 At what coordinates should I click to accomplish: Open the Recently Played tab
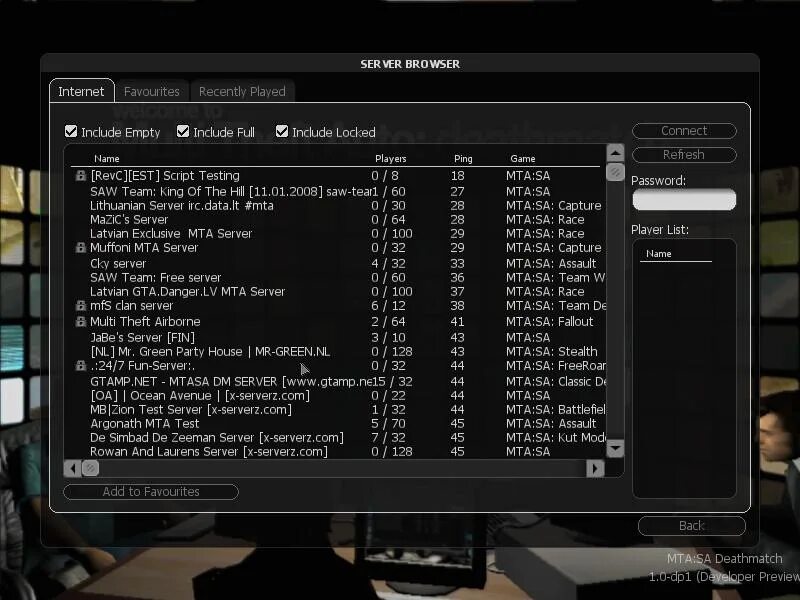point(242,91)
